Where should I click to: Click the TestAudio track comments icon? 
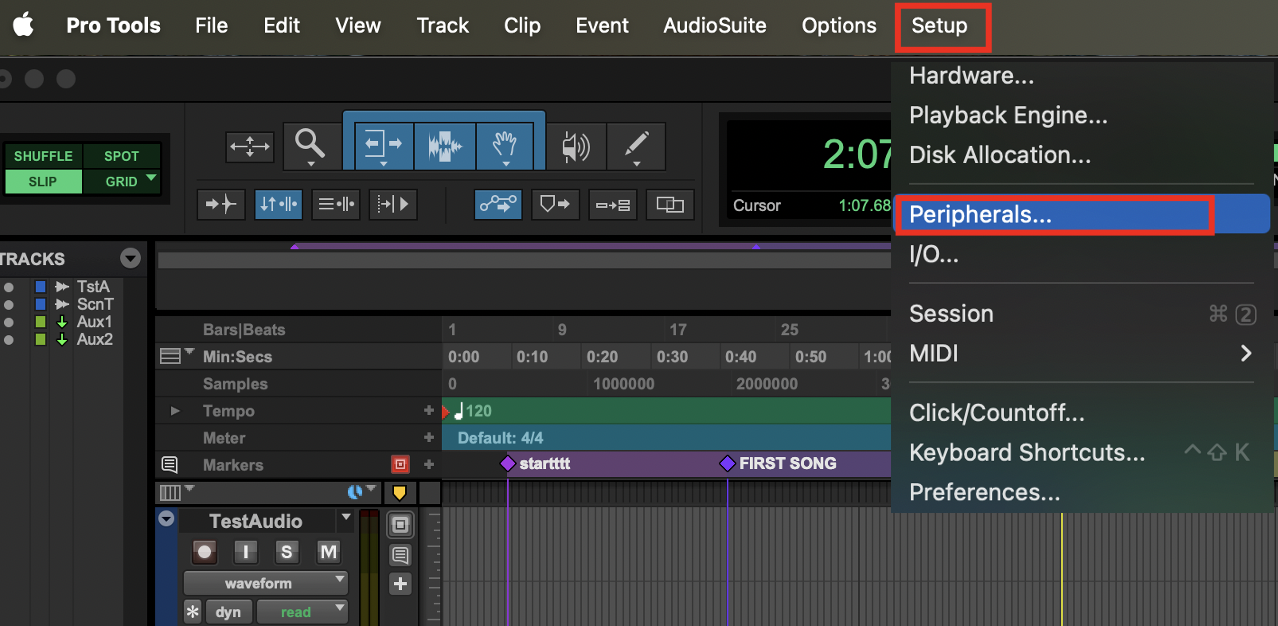click(400, 555)
